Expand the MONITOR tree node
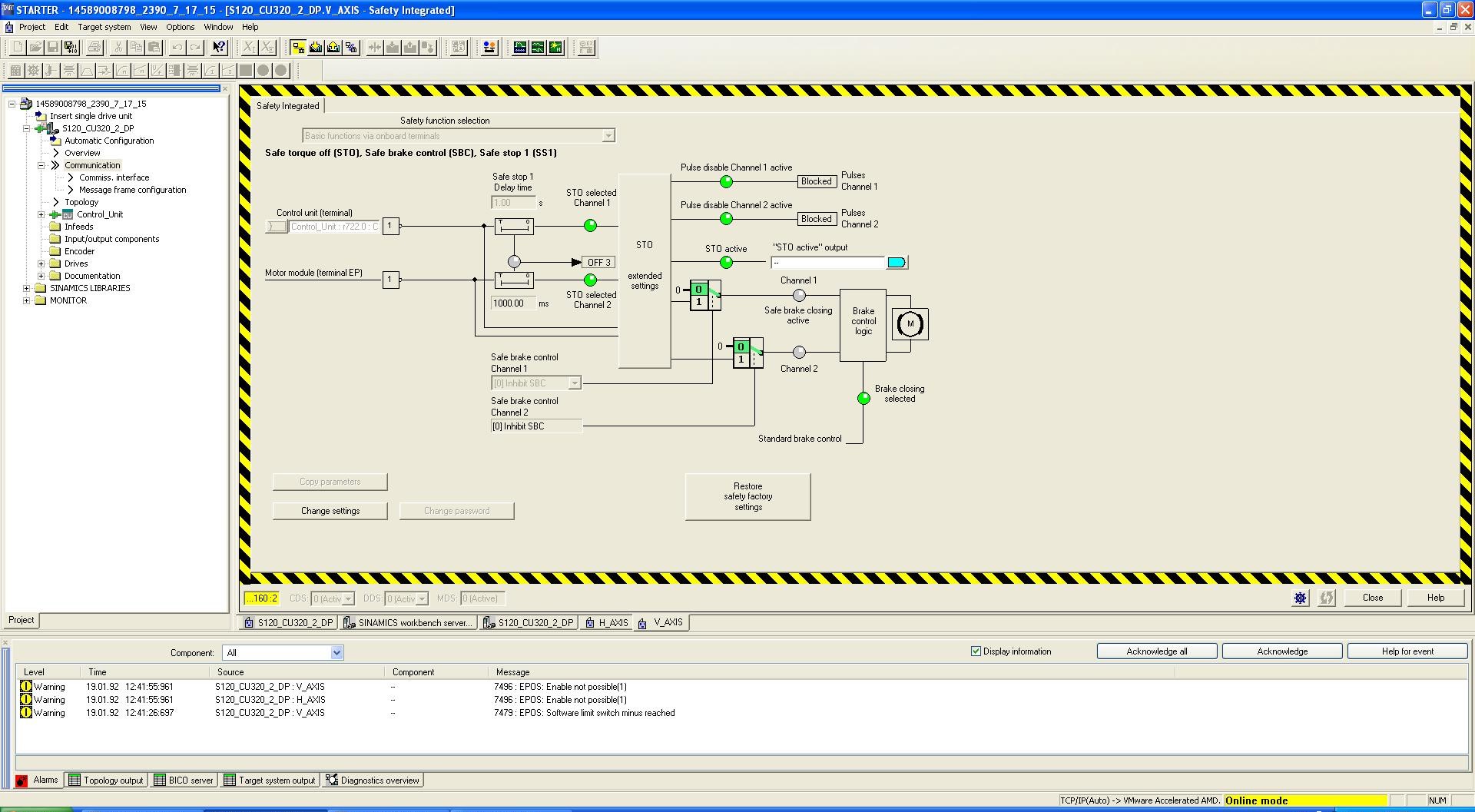Screen dimensions: 1475x812 (27, 300)
